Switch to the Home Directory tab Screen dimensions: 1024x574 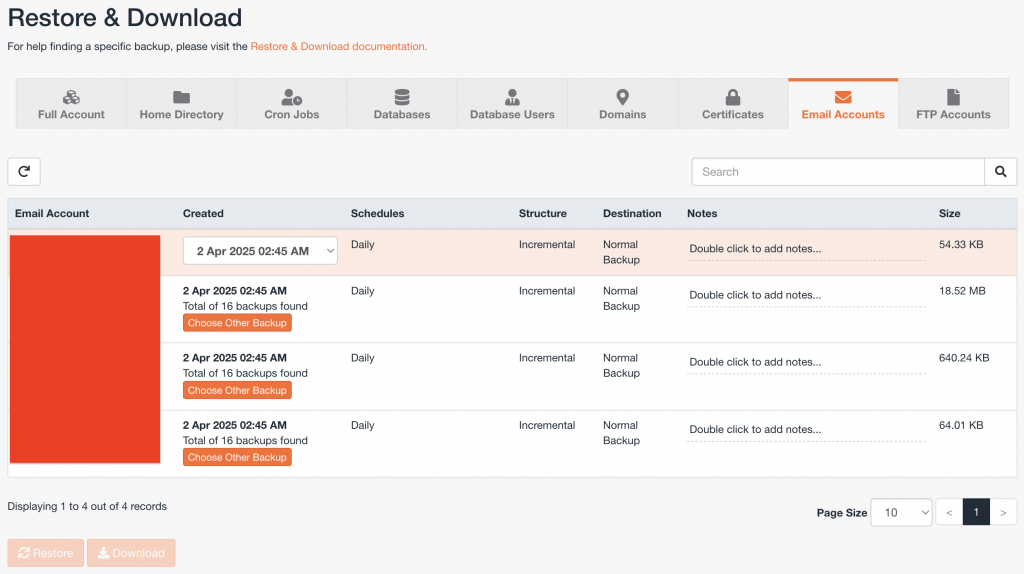pos(182,104)
